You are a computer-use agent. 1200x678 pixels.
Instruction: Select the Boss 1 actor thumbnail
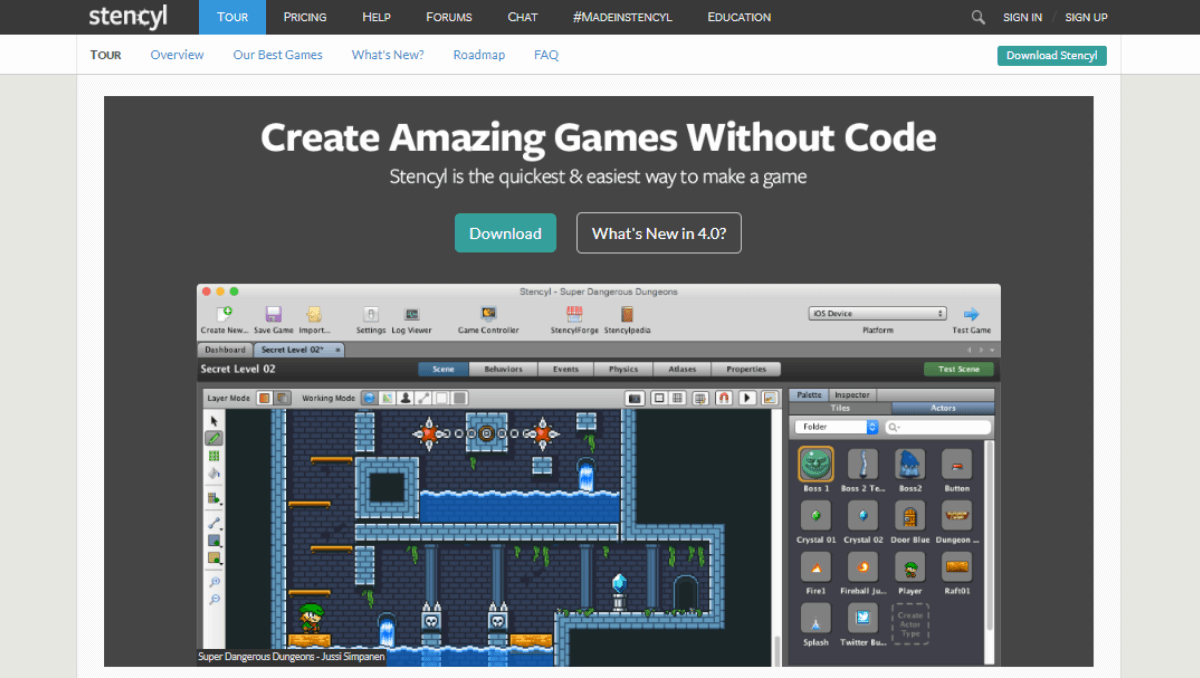(x=815, y=465)
